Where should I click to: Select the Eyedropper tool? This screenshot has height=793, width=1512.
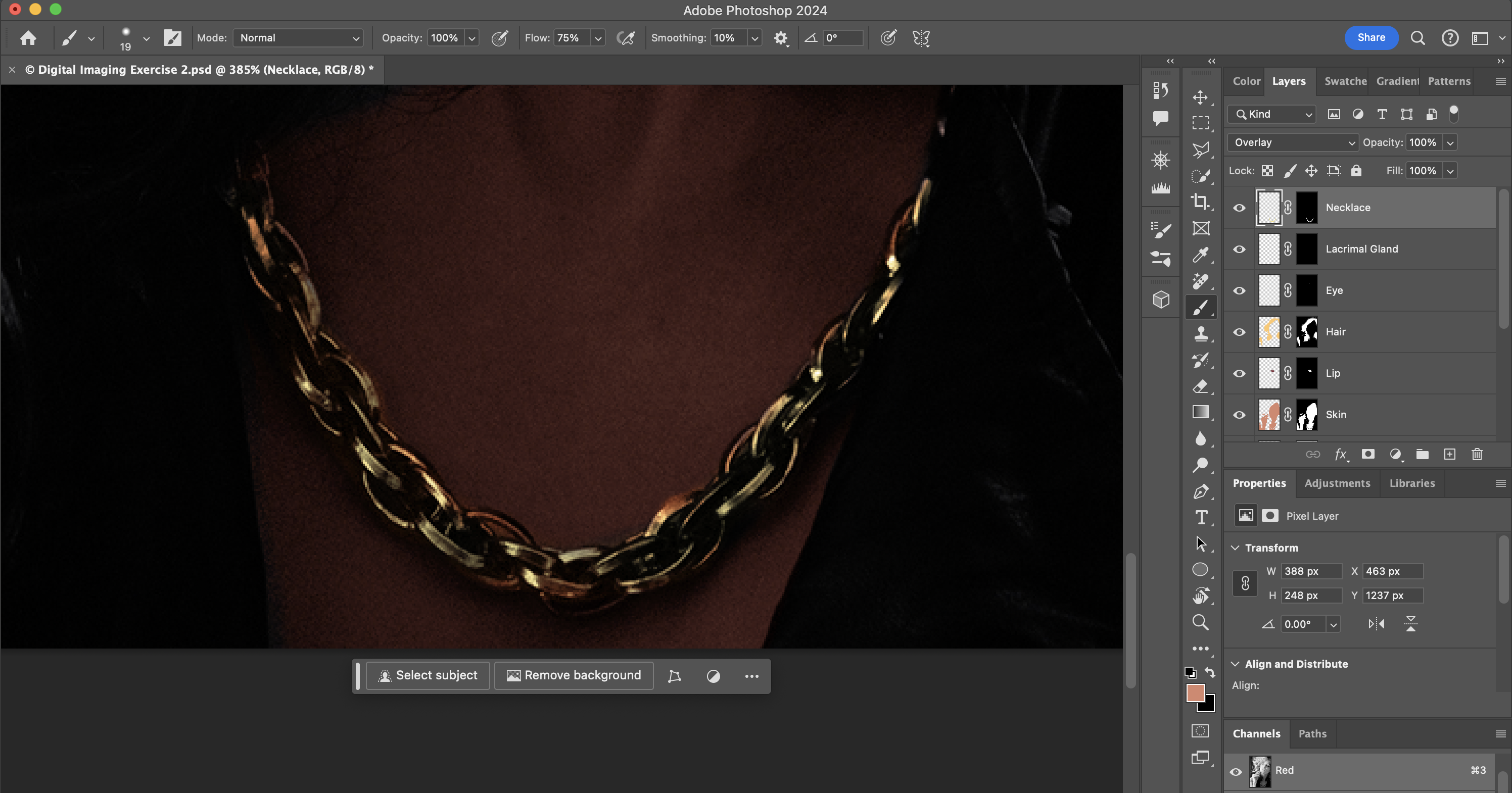tap(1200, 255)
